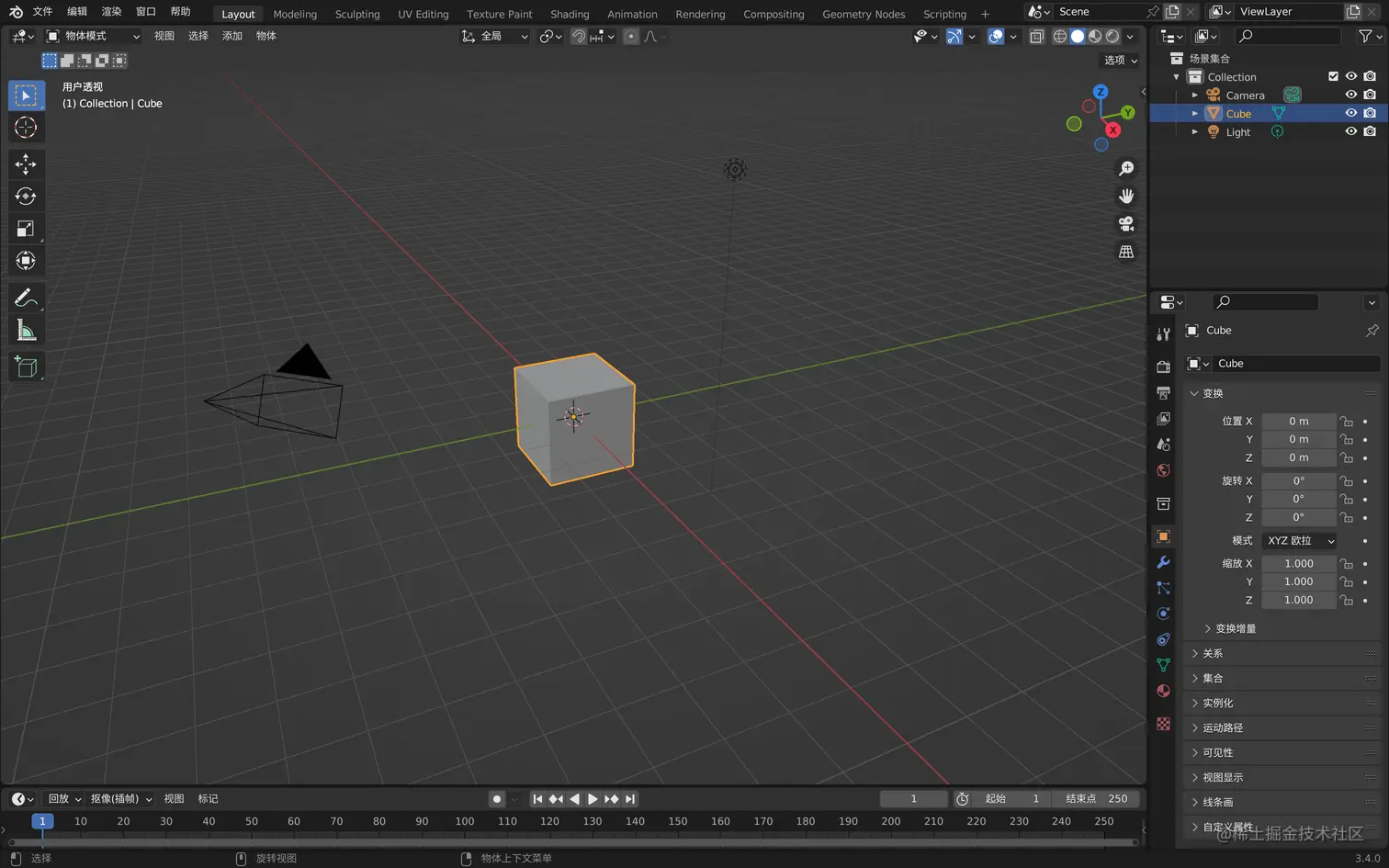Select the Rotate tool
The width and height of the screenshot is (1389, 868).
pyautogui.click(x=26, y=195)
